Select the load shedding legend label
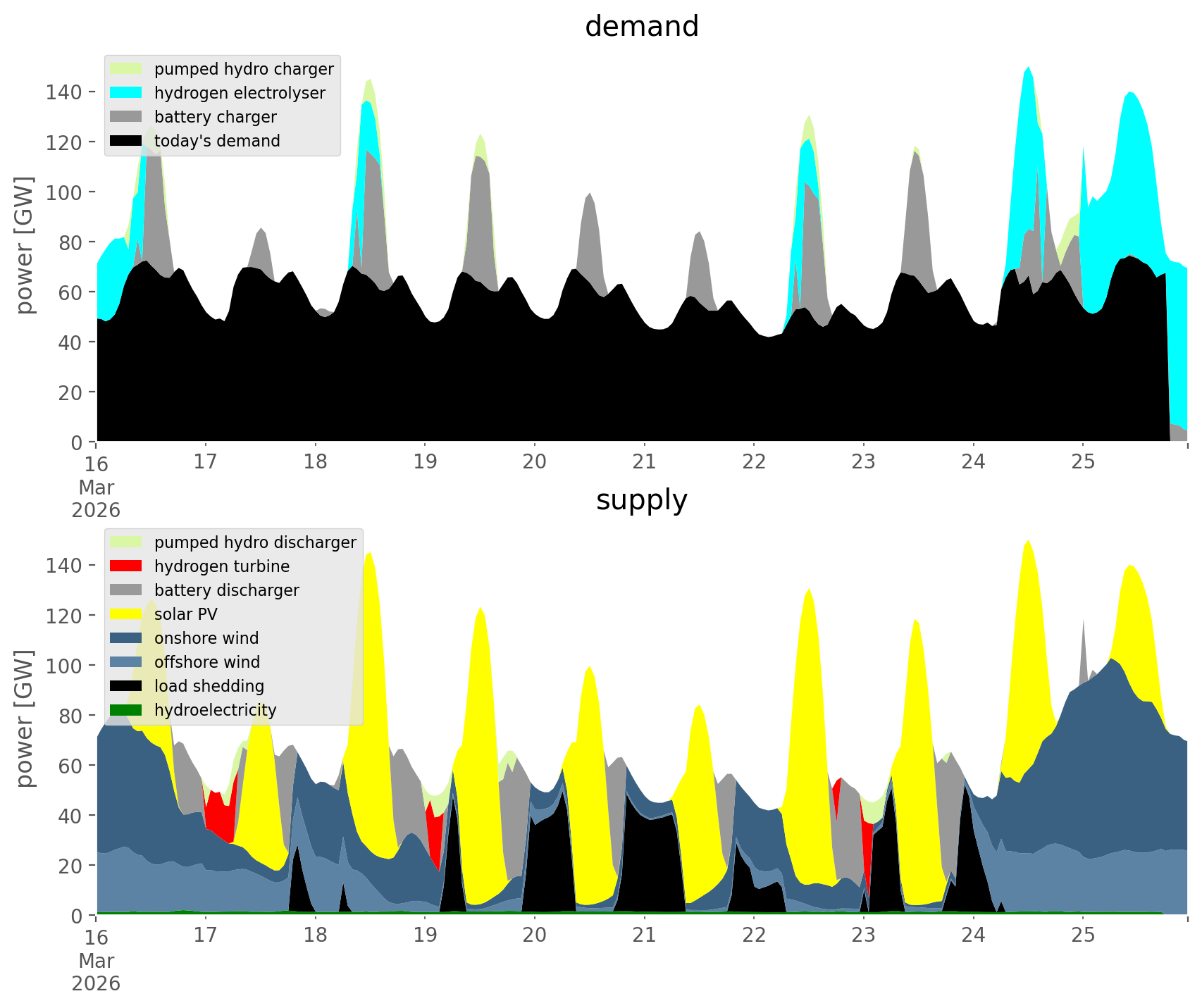 click(x=209, y=686)
